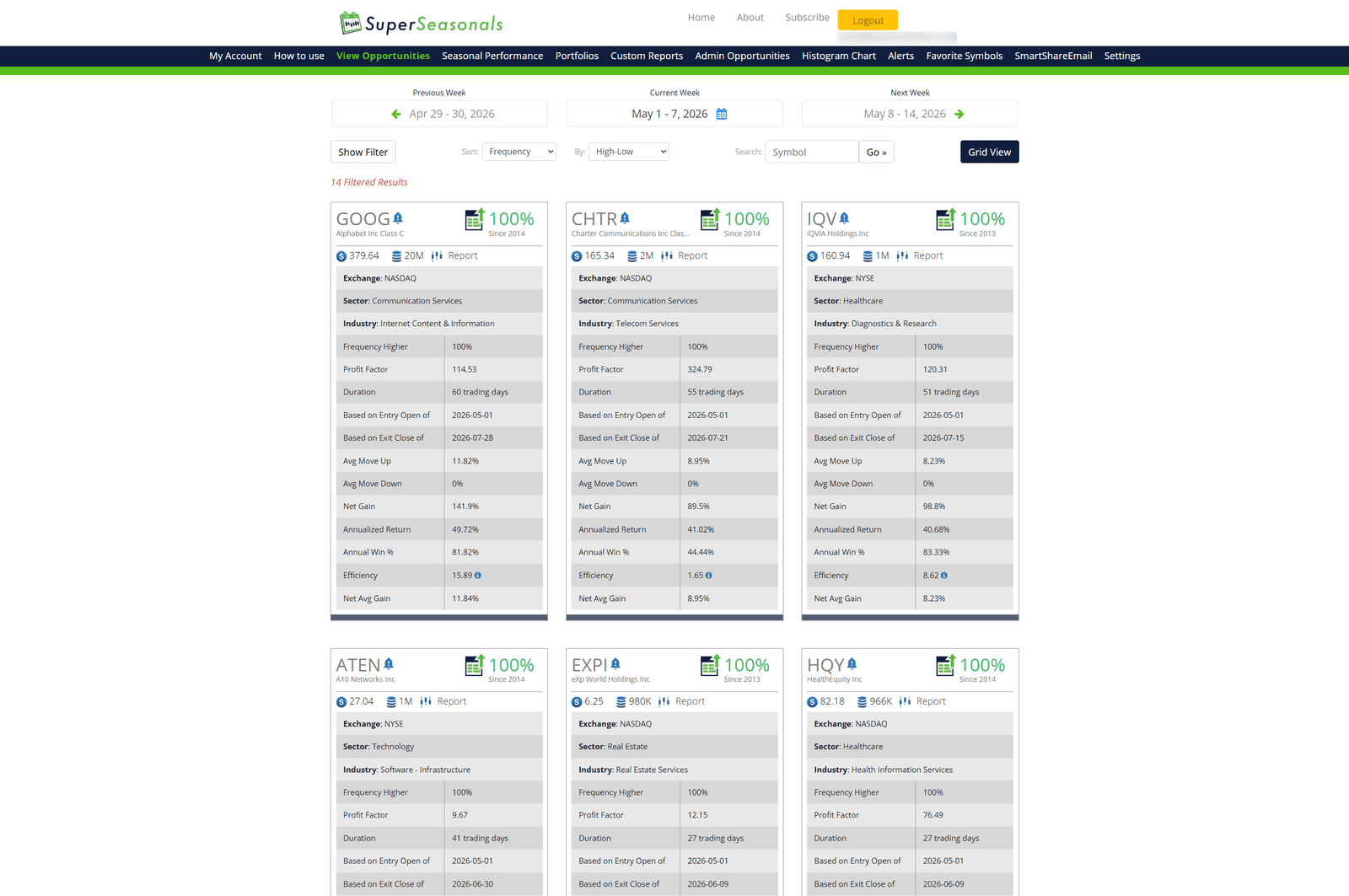
Task: Click the 14 Filtered Results text
Action: coord(369,183)
